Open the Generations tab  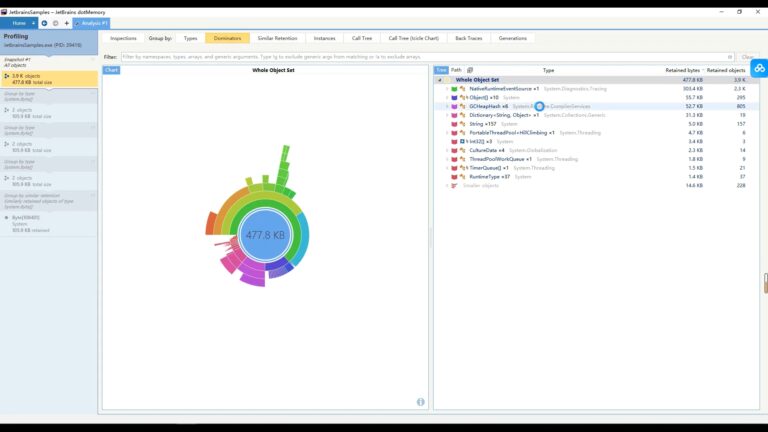click(513, 38)
